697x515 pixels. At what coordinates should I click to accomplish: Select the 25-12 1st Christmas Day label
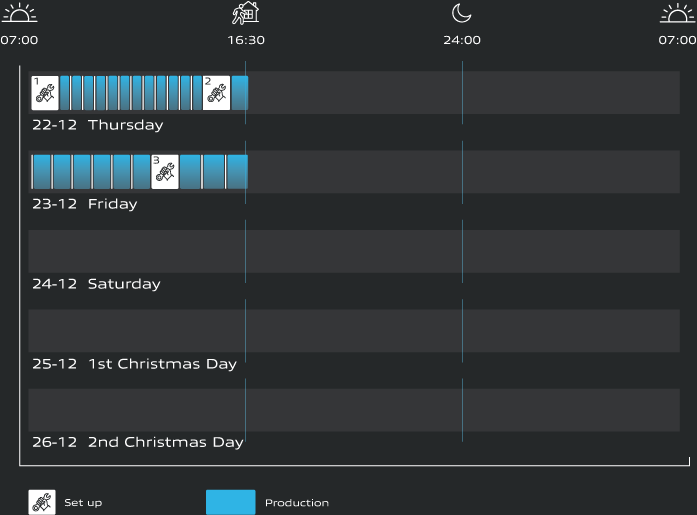[134, 364]
